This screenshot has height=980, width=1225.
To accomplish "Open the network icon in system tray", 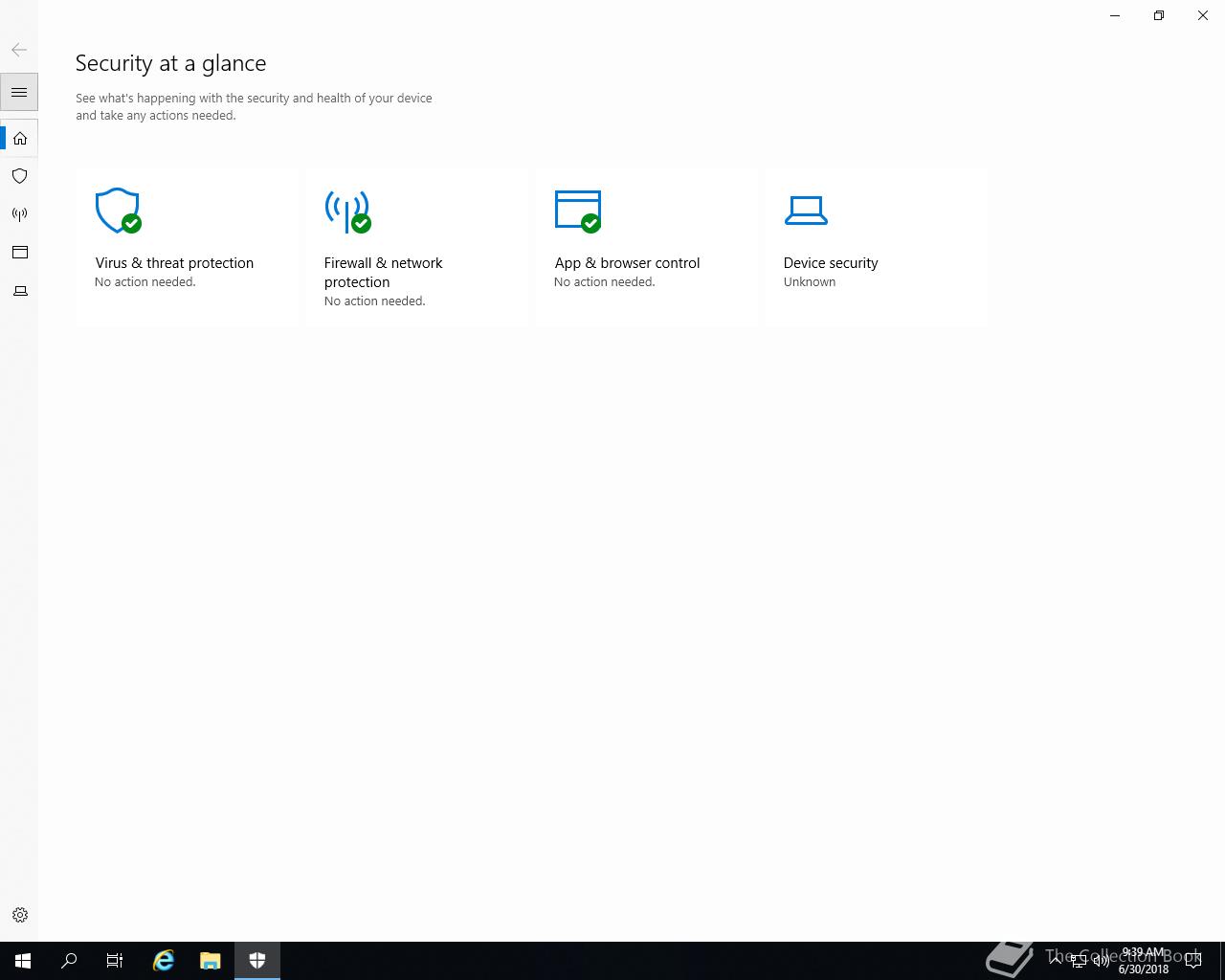I will pyautogui.click(x=1079, y=961).
